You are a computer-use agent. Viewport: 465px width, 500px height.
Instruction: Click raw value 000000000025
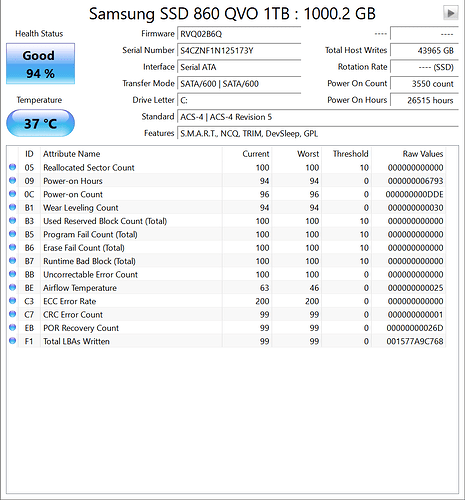(415, 288)
